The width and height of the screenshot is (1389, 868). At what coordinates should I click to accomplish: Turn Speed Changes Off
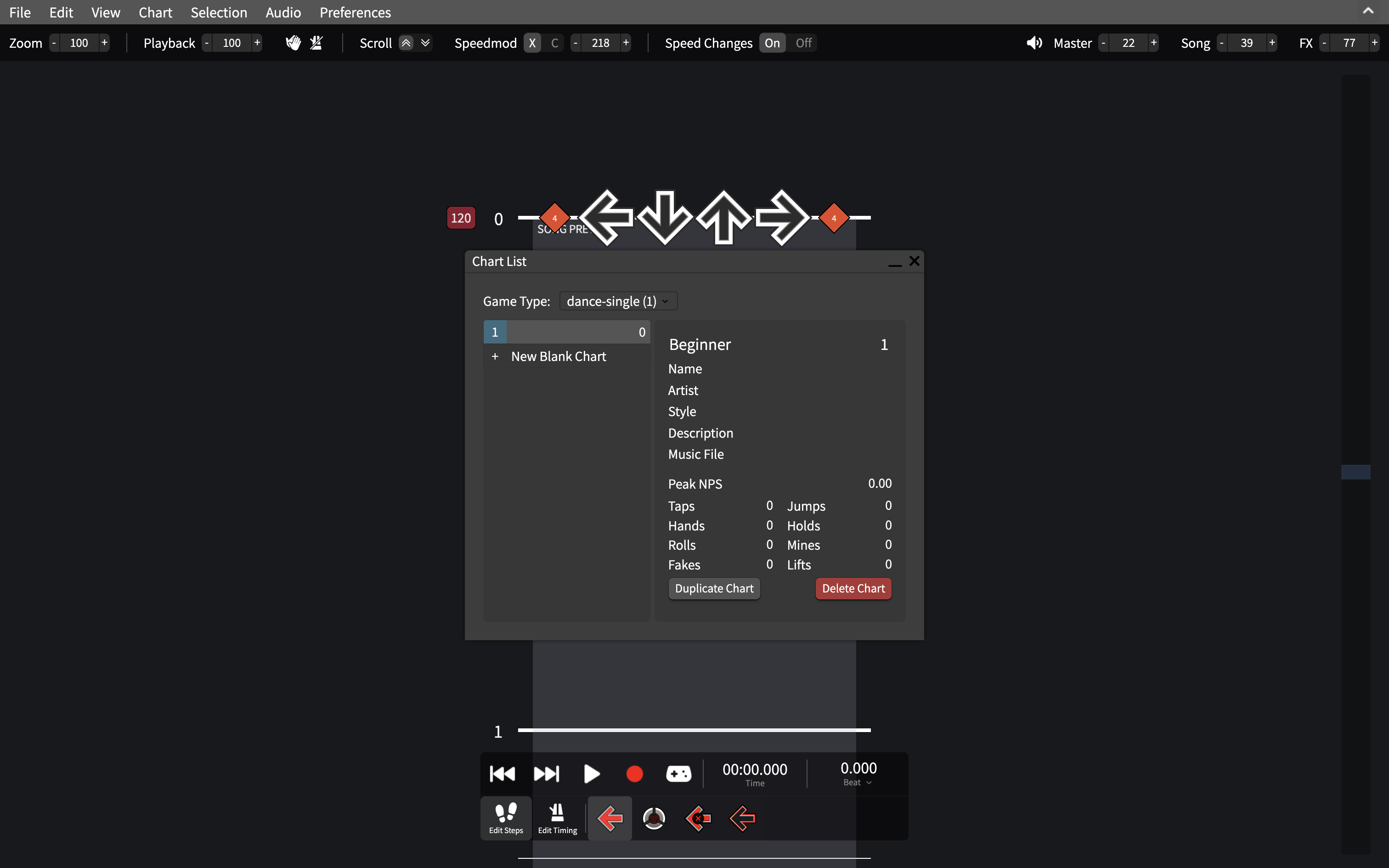click(803, 42)
